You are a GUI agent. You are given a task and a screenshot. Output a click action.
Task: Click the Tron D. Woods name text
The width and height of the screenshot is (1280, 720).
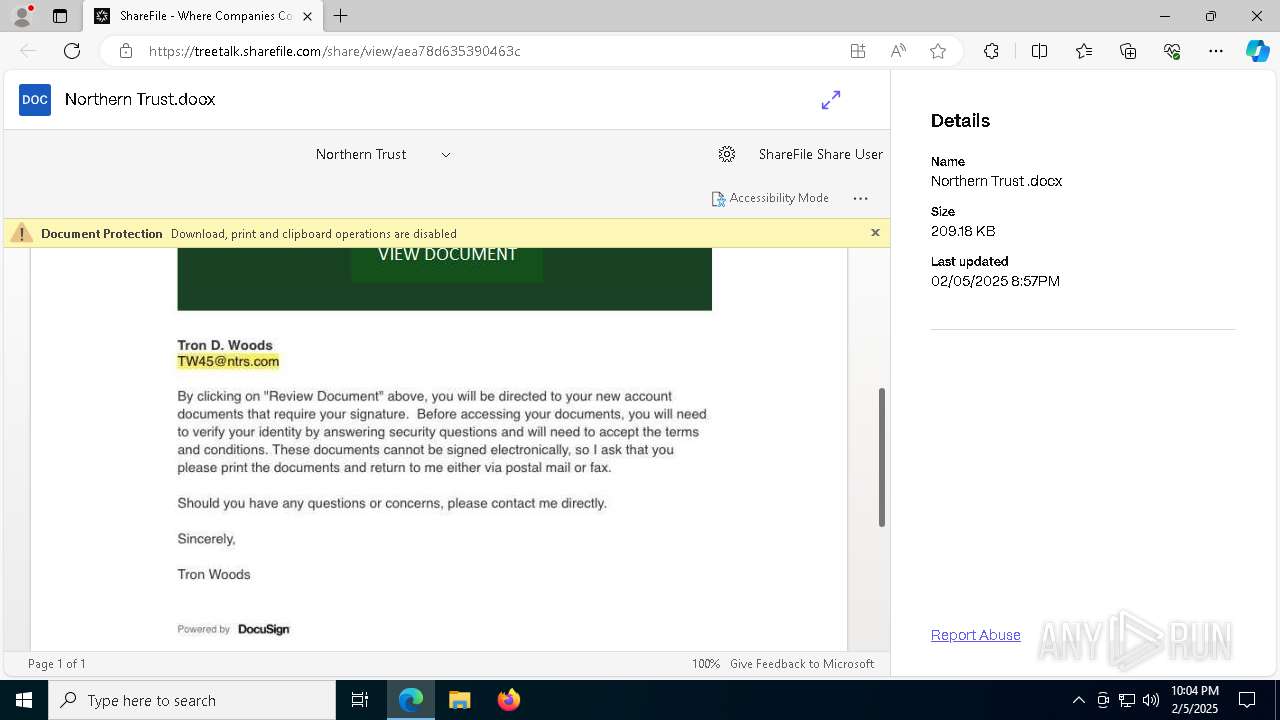(225, 345)
